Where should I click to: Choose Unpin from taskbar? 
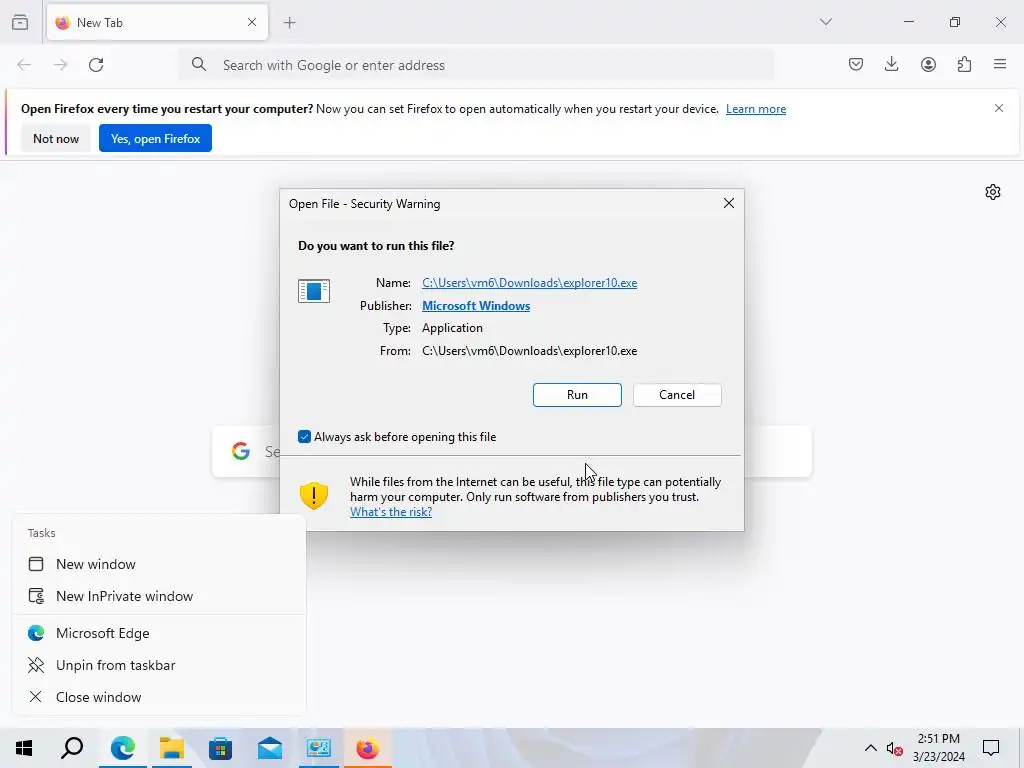(159, 665)
